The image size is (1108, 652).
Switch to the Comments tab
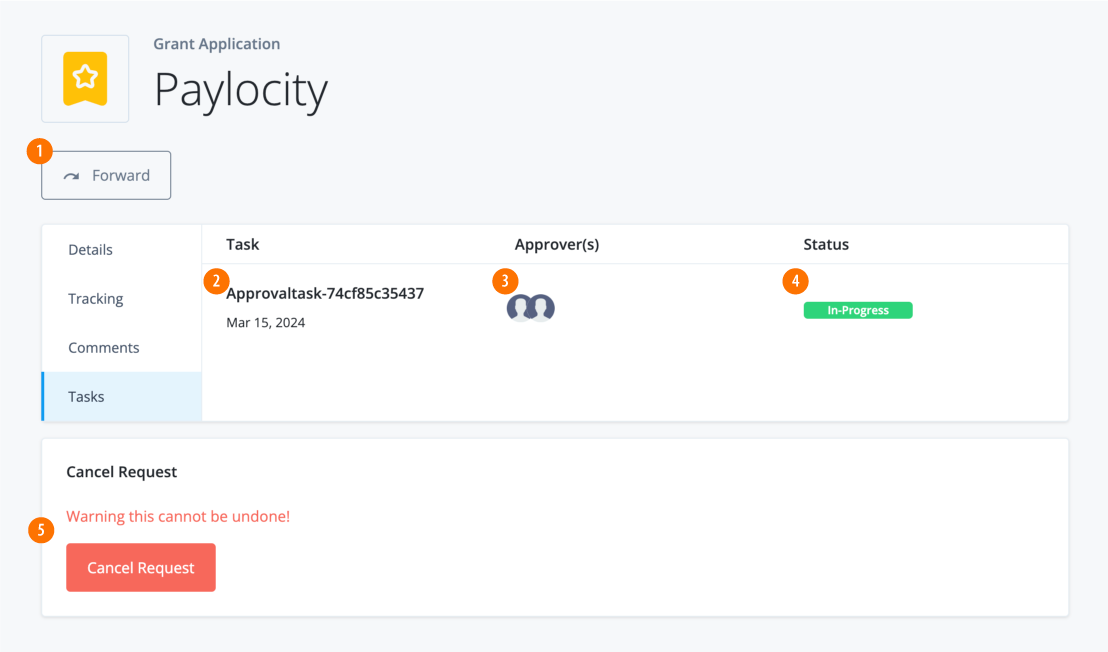pos(103,347)
